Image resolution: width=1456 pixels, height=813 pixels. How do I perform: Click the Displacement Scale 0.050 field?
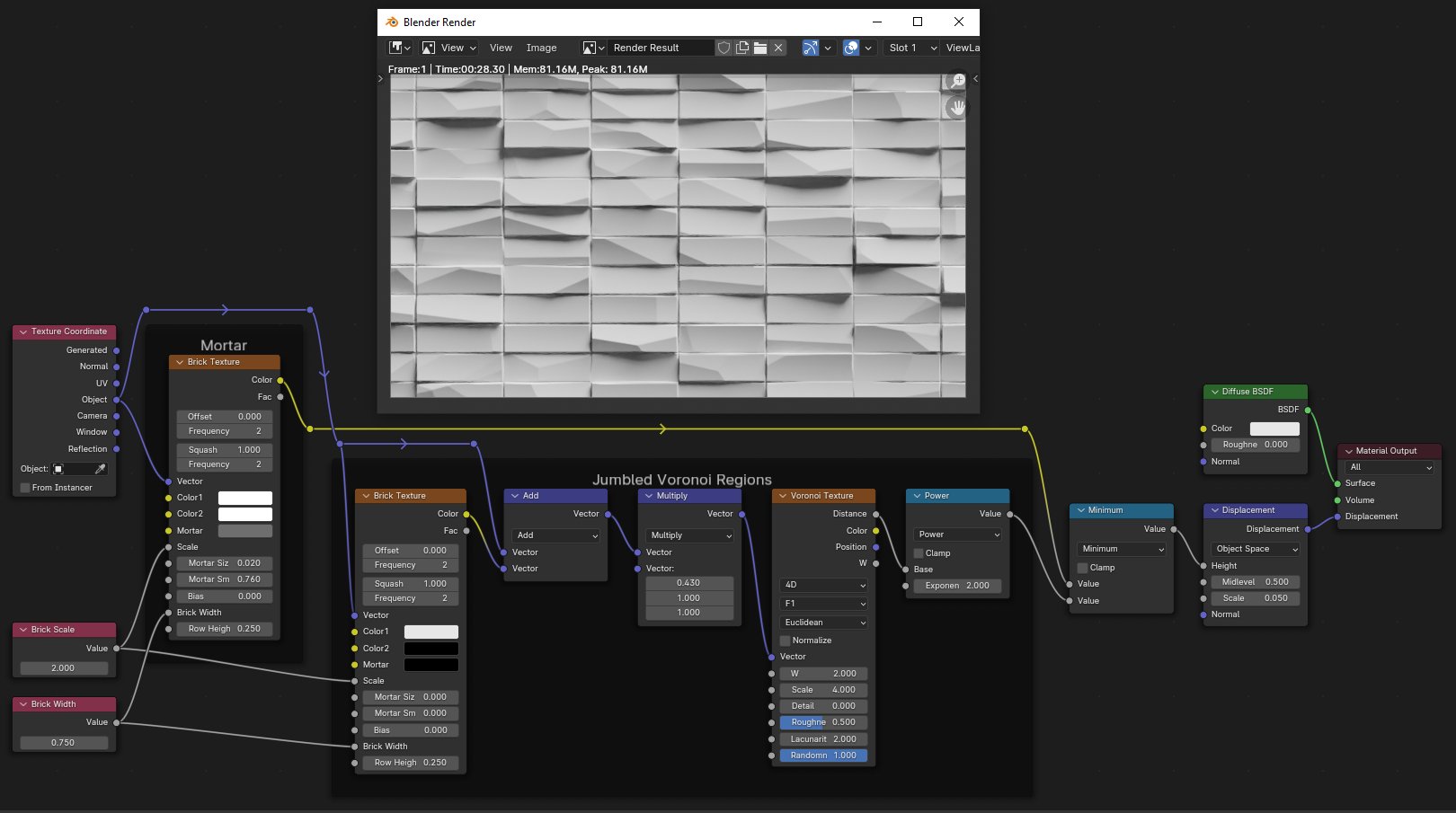coord(1256,598)
